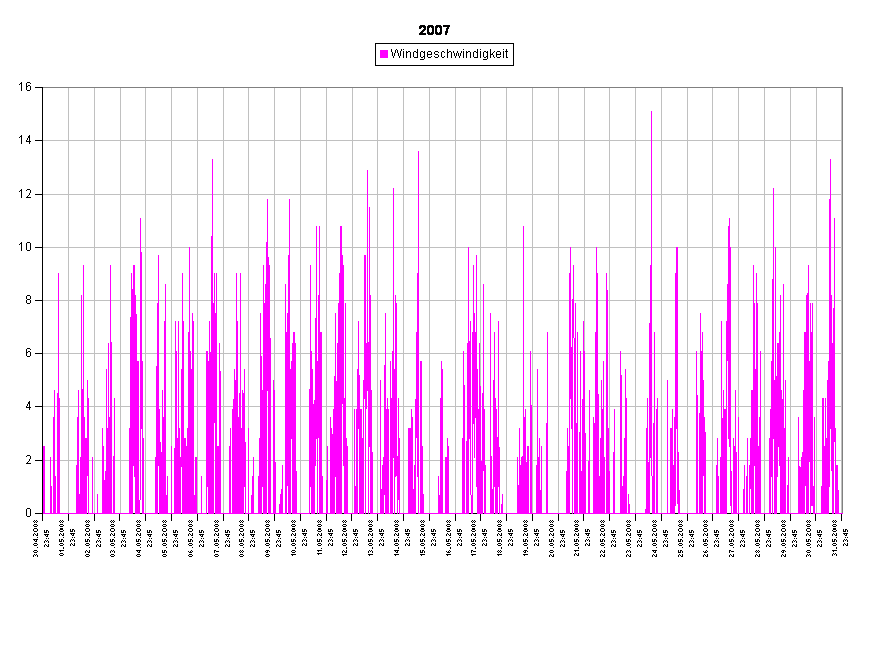Image resolution: width=871 pixels, height=645 pixels.
Task: Click the left vertical axis line at mid-height
Action: tap(43, 300)
